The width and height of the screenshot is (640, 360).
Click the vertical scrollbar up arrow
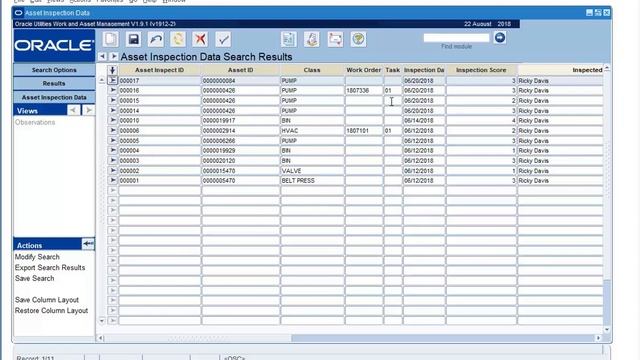[607, 69]
